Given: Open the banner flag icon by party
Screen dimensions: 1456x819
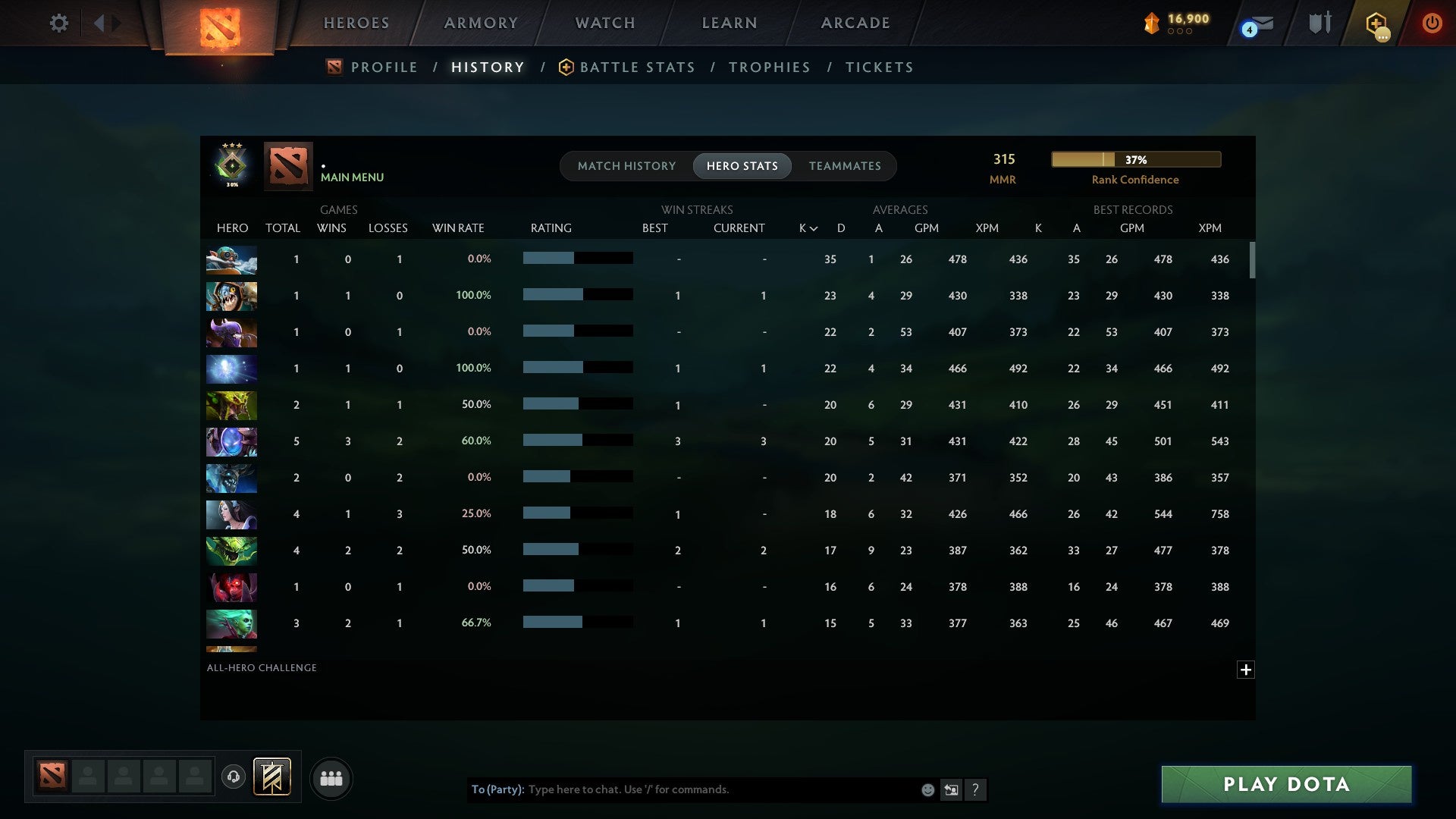Looking at the screenshot, I should (272, 777).
